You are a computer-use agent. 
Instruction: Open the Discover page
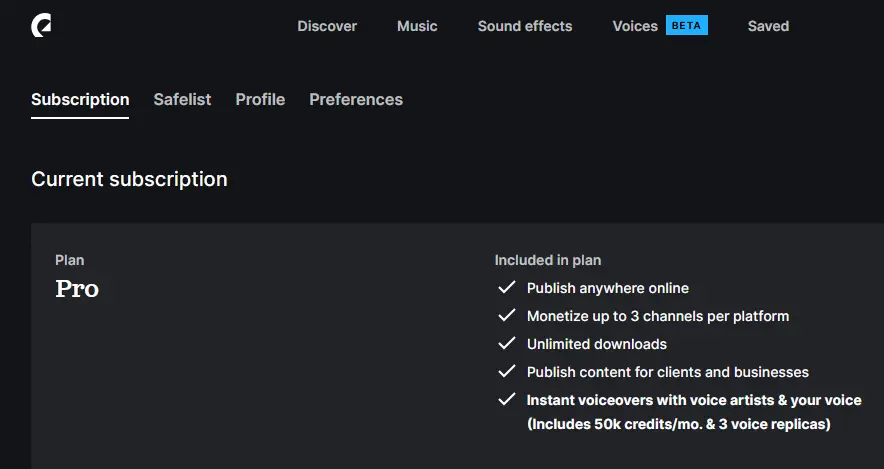[x=327, y=26]
